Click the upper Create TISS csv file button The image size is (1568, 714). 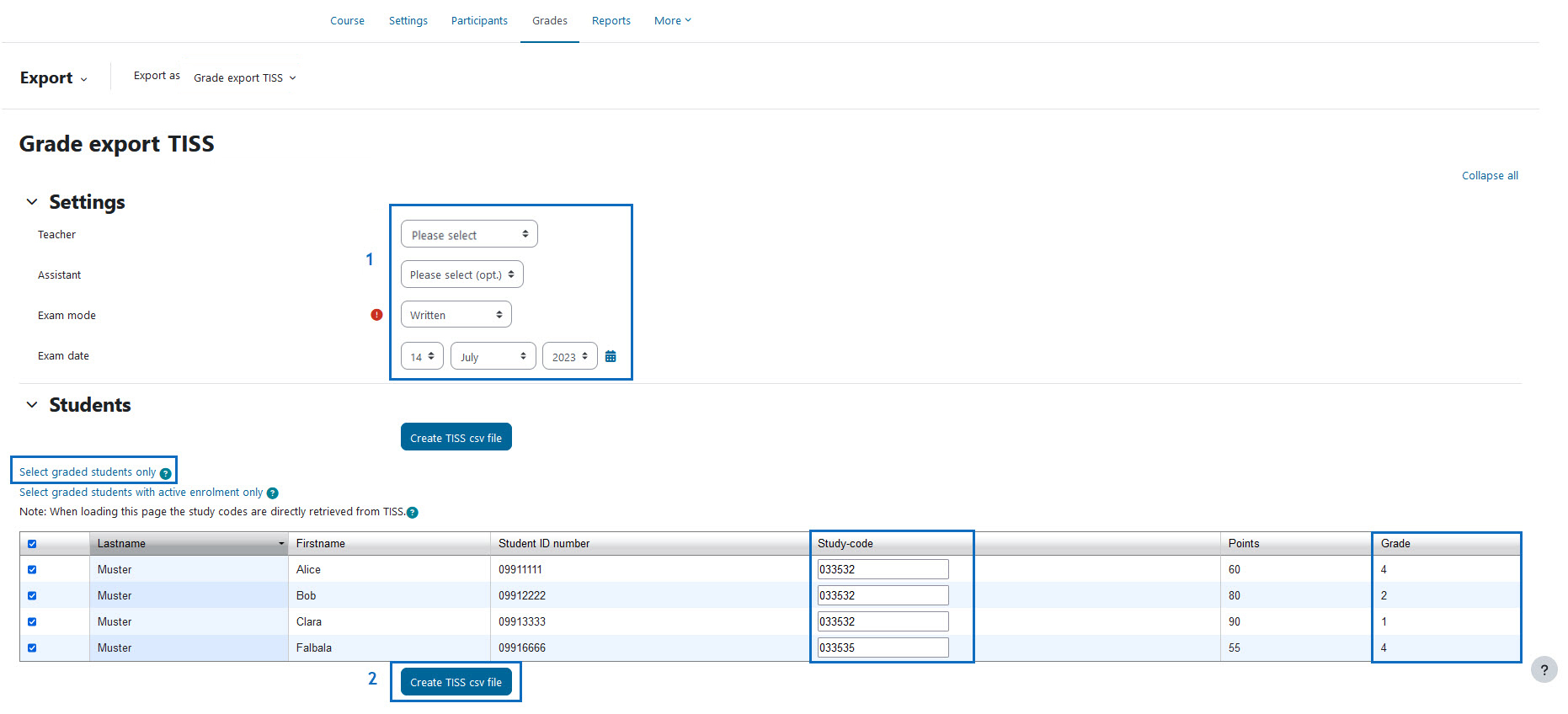click(456, 437)
